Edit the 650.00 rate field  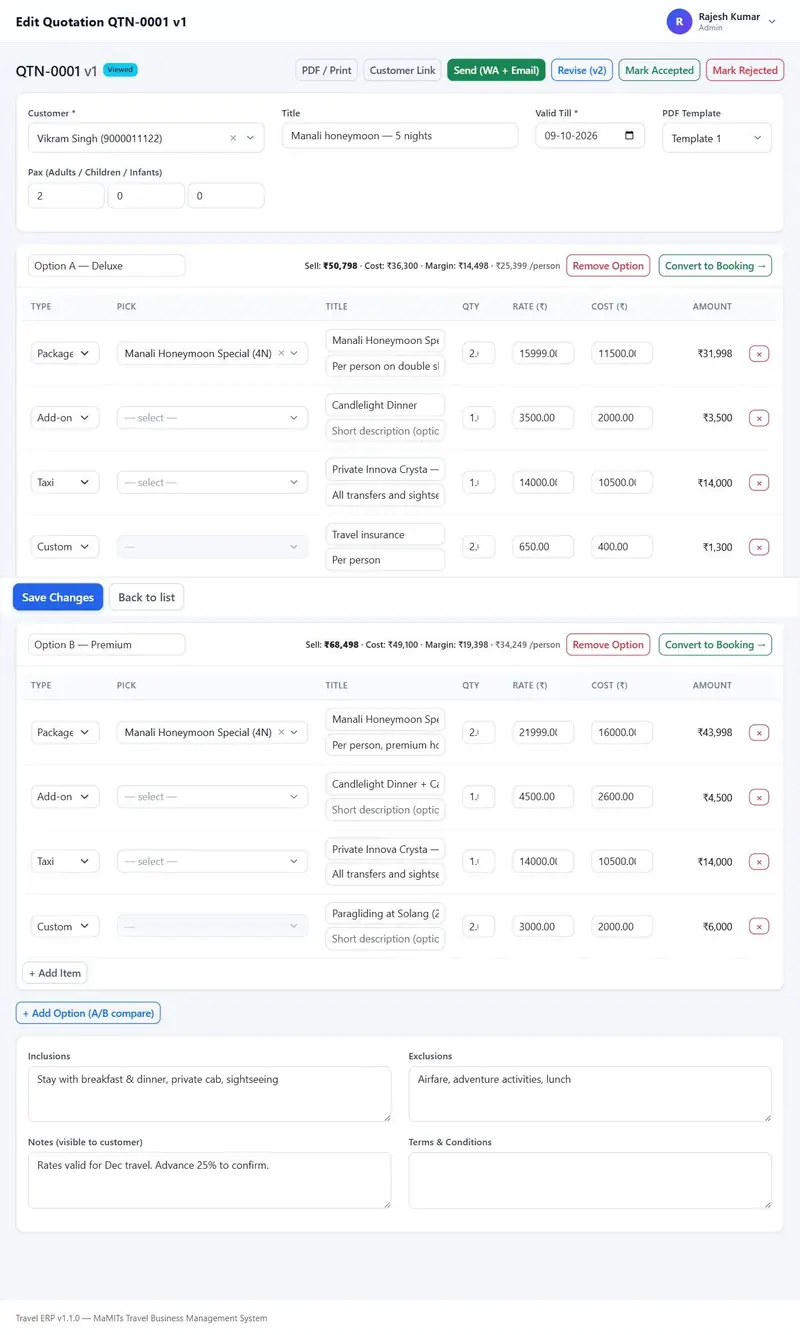click(543, 547)
